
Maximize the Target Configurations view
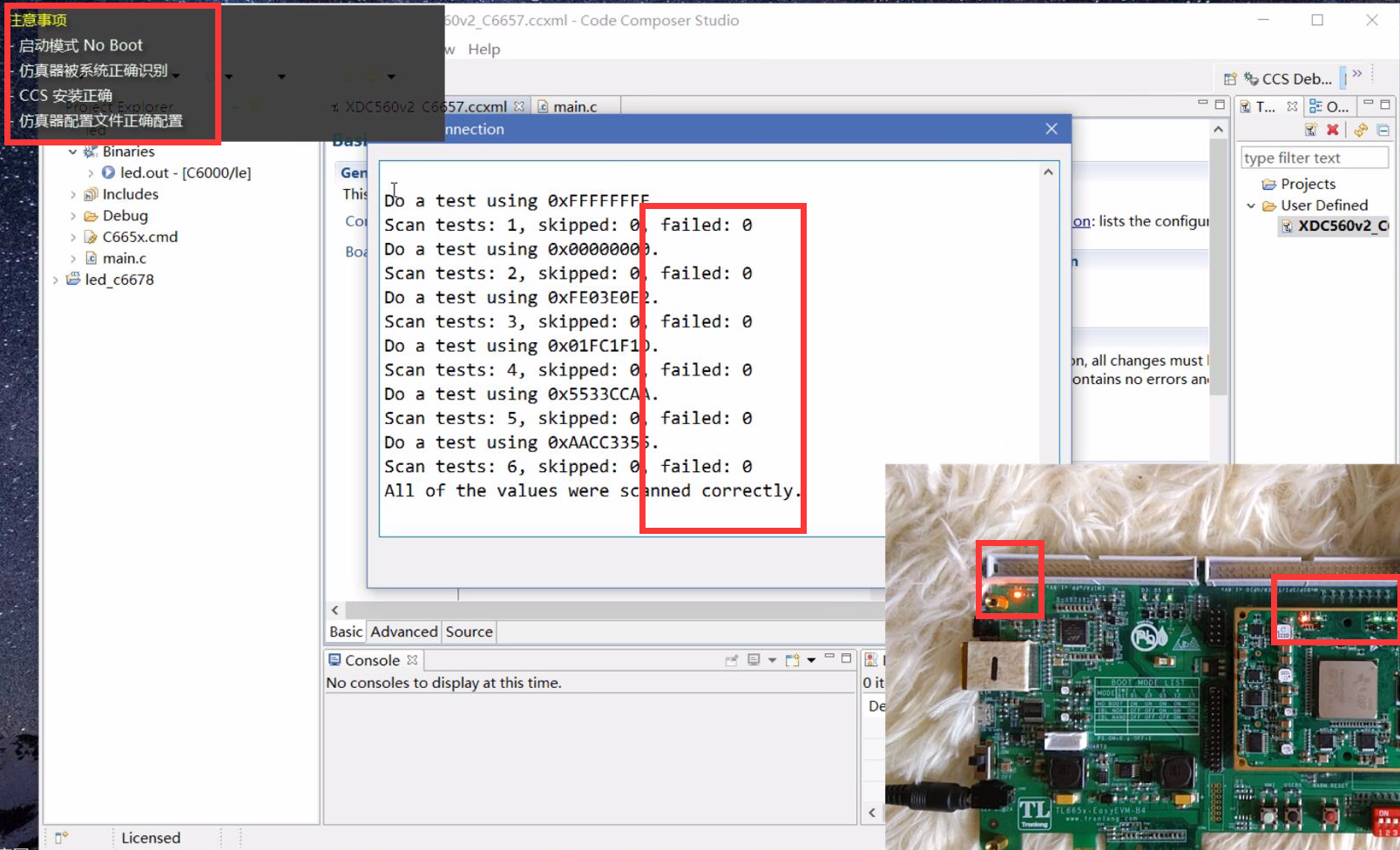coord(1384,105)
